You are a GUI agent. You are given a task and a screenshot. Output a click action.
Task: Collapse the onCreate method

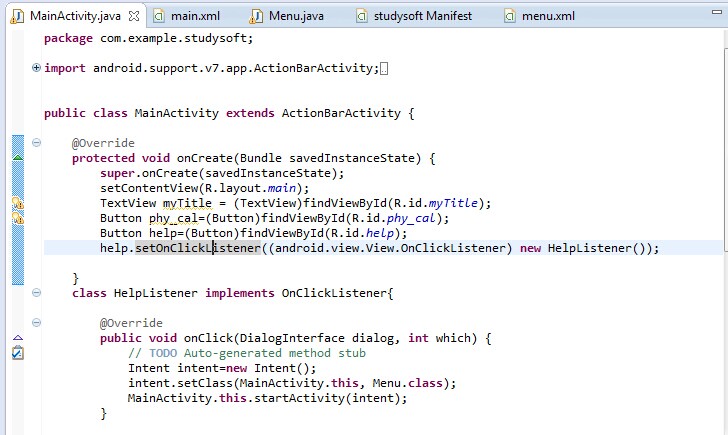pos(37,143)
